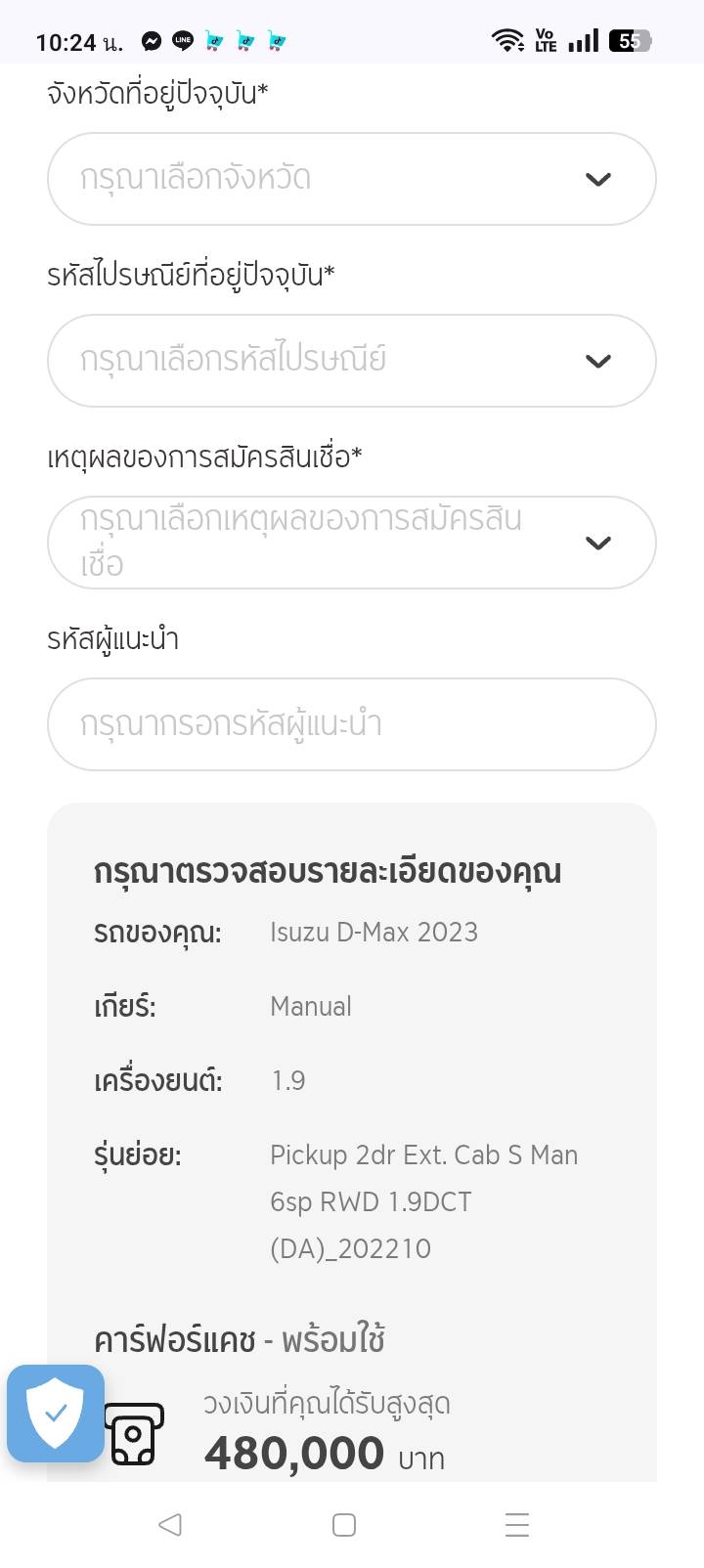This screenshot has height=1568, width=704.
Task: Tap the LINE notification icon in status bar
Action: [x=183, y=41]
